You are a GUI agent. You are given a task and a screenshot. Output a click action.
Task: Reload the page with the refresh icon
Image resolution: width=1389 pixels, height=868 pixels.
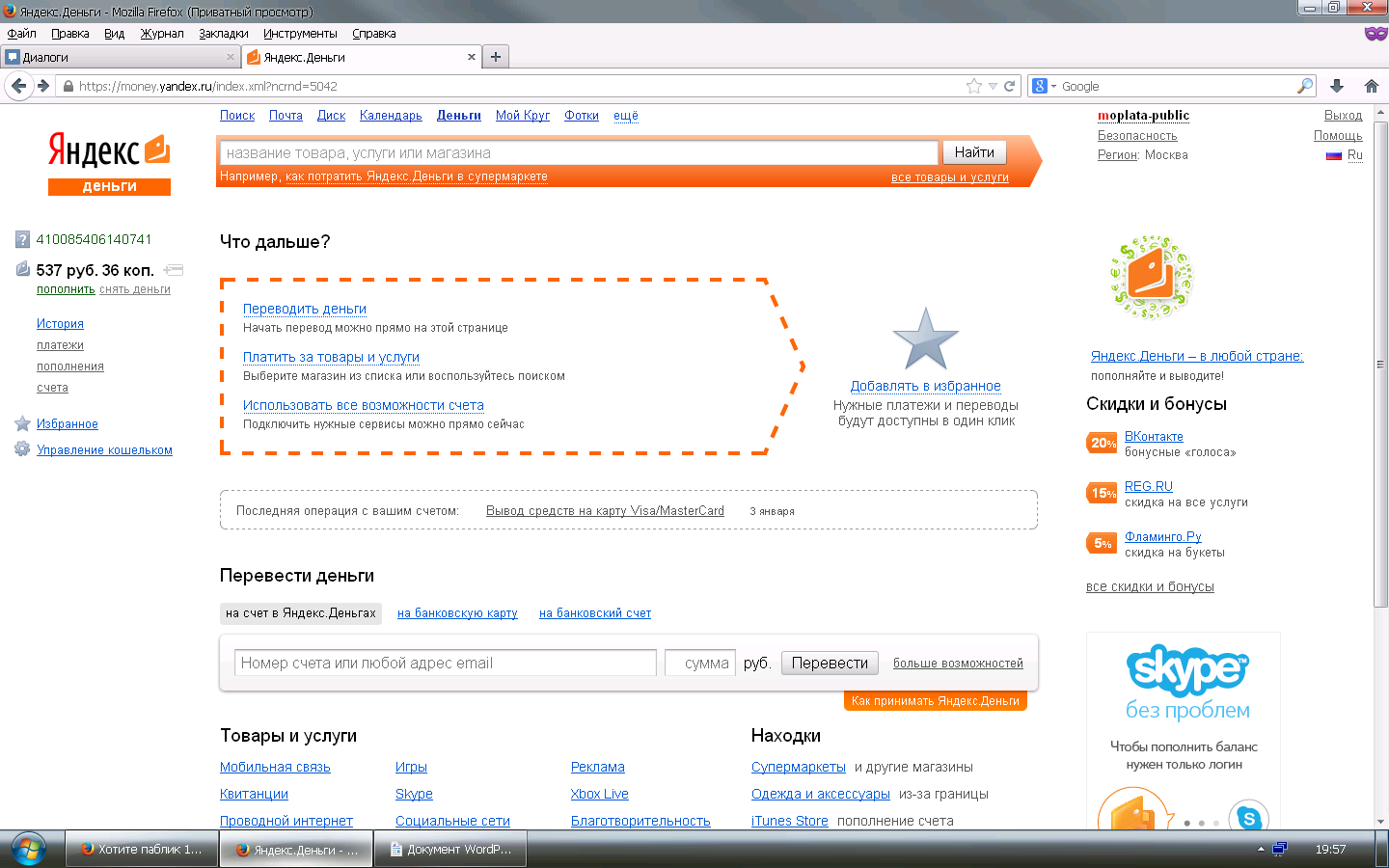coord(1010,86)
